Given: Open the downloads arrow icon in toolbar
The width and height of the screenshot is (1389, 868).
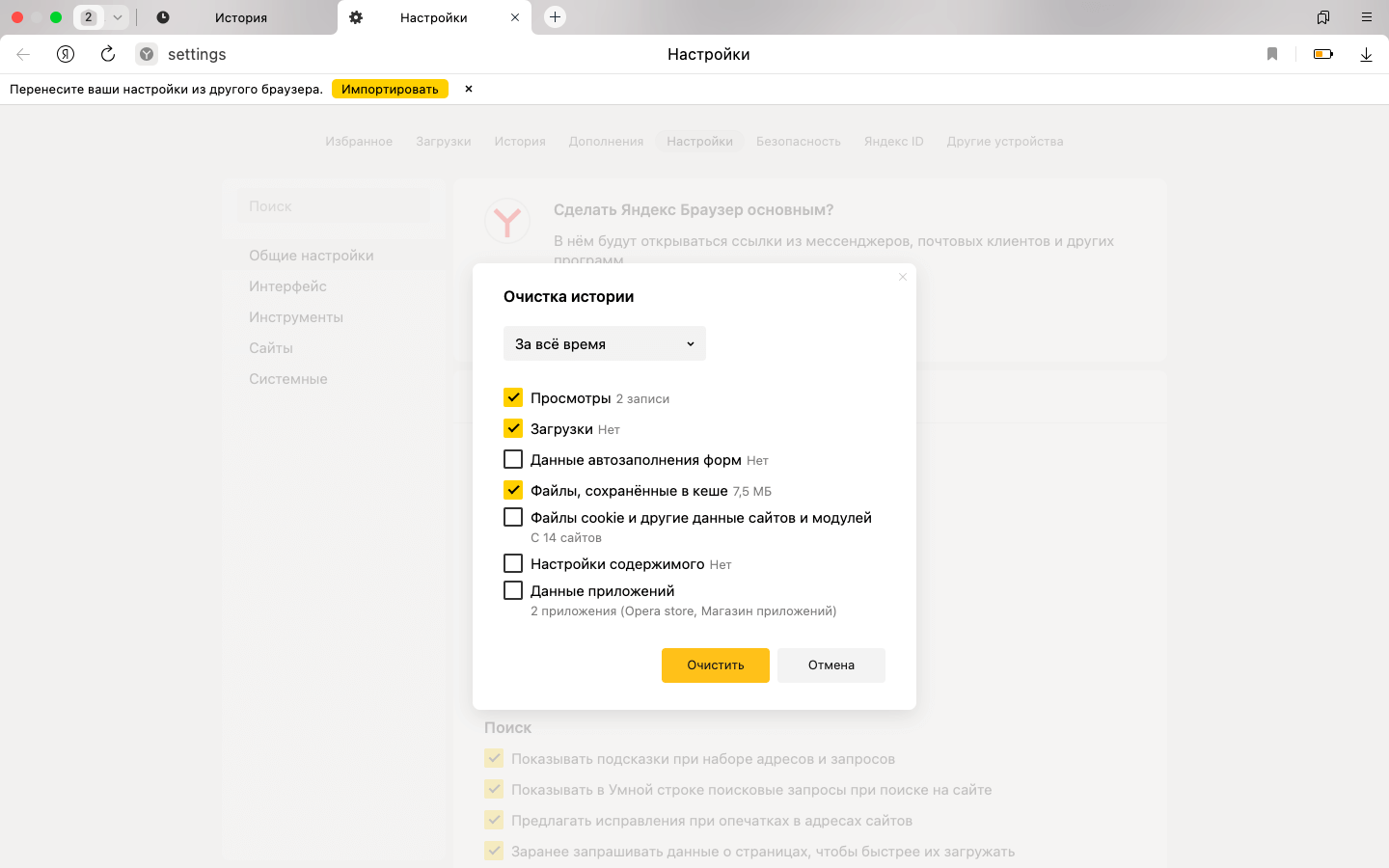Looking at the screenshot, I should coord(1366,55).
